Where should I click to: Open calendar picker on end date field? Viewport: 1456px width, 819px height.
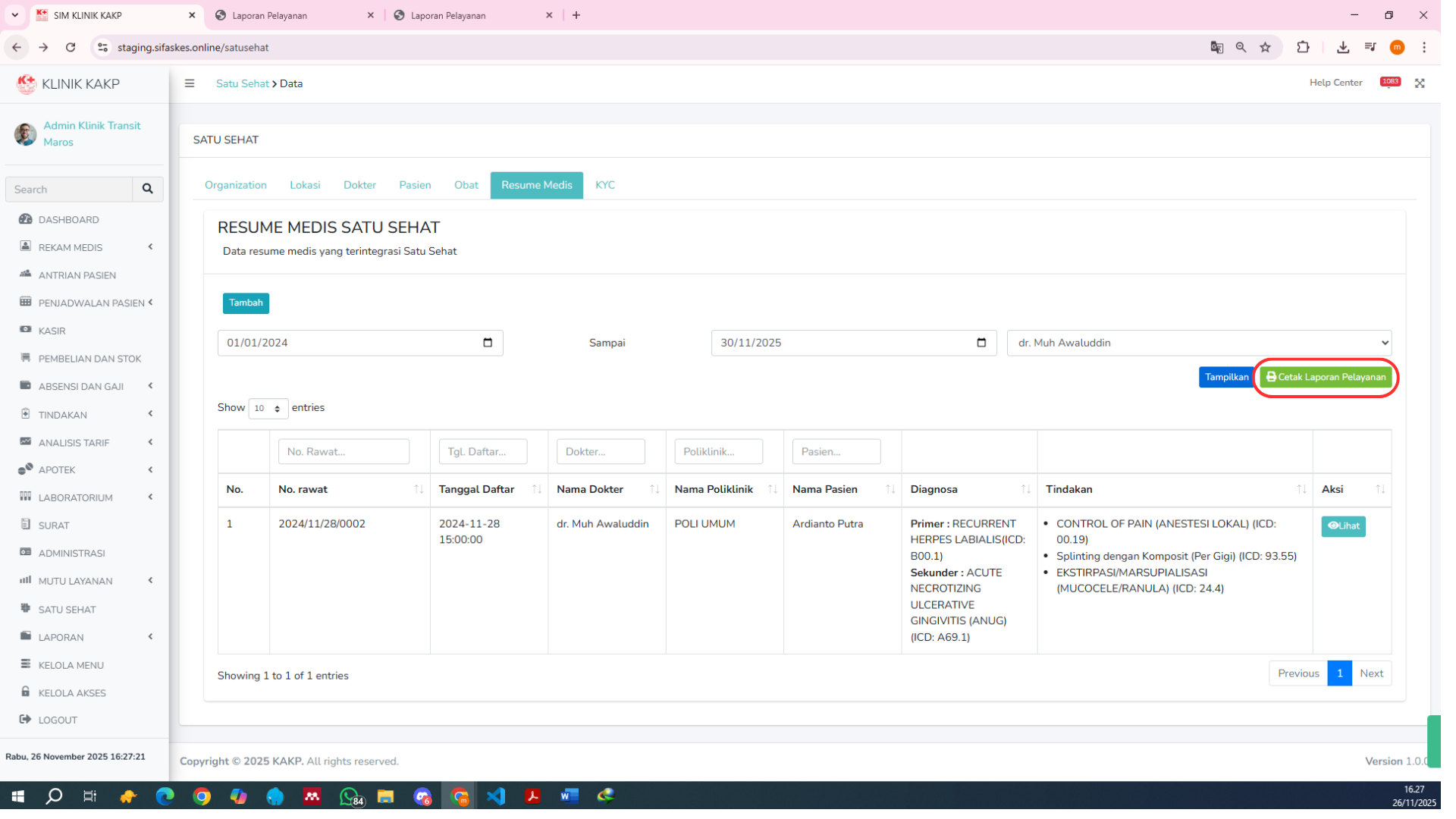[x=981, y=344]
